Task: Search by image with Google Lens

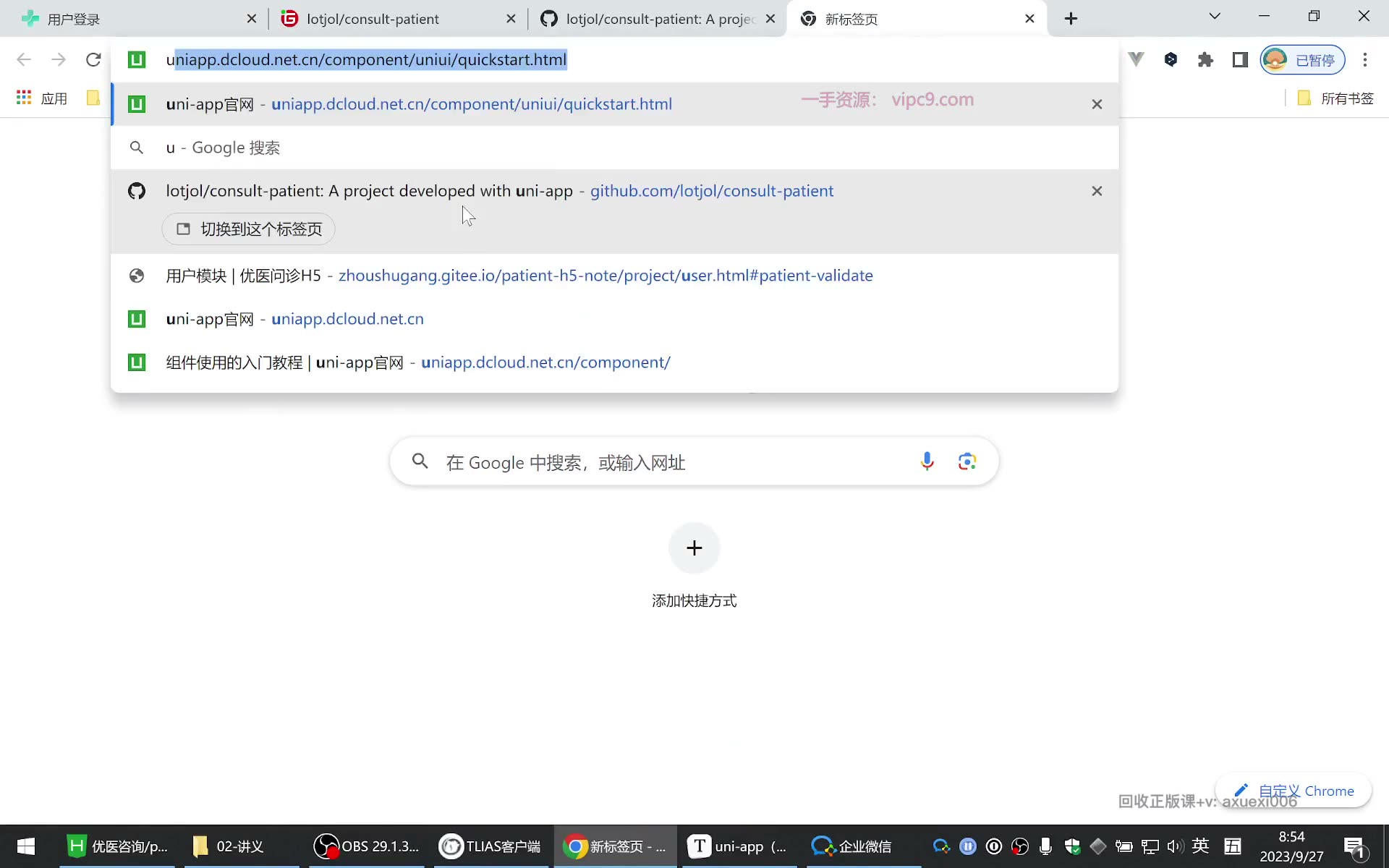Action: point(967,461)
